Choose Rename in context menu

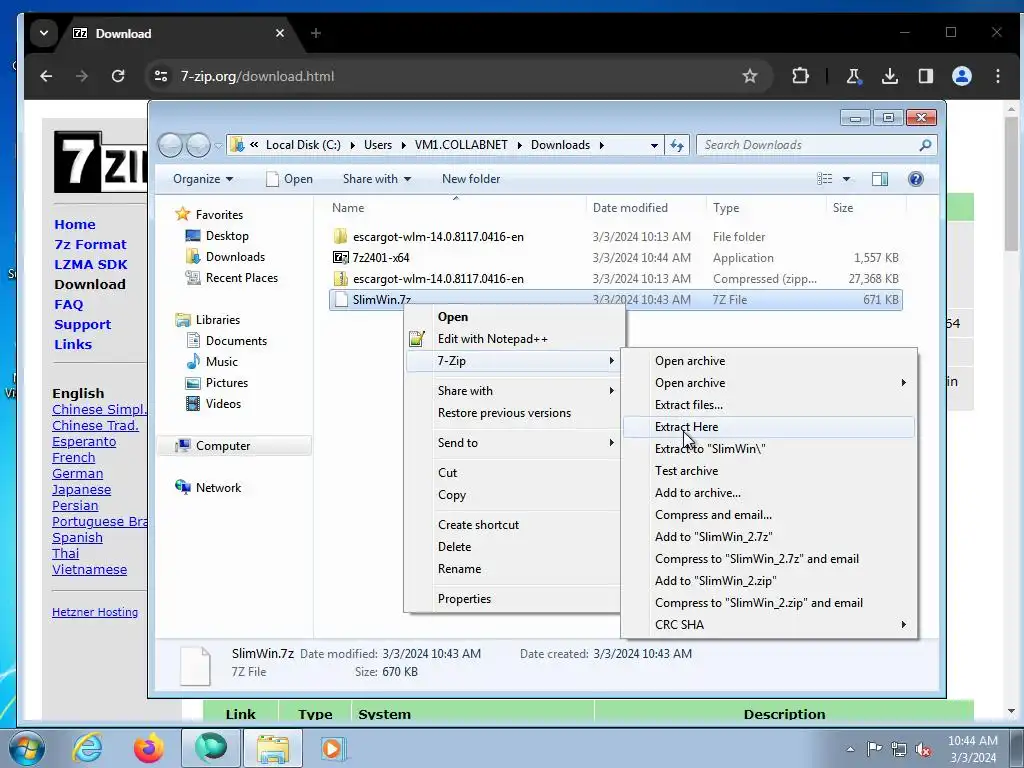(x=513, y=569)
